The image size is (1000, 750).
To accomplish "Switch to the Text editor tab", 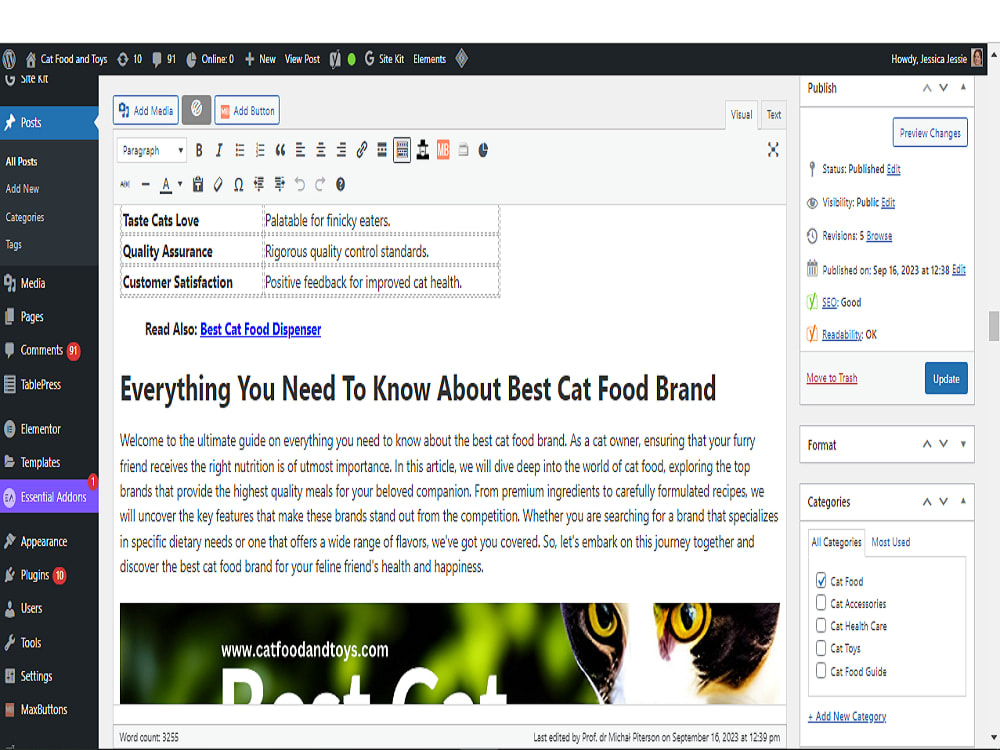I will [774, 115].
